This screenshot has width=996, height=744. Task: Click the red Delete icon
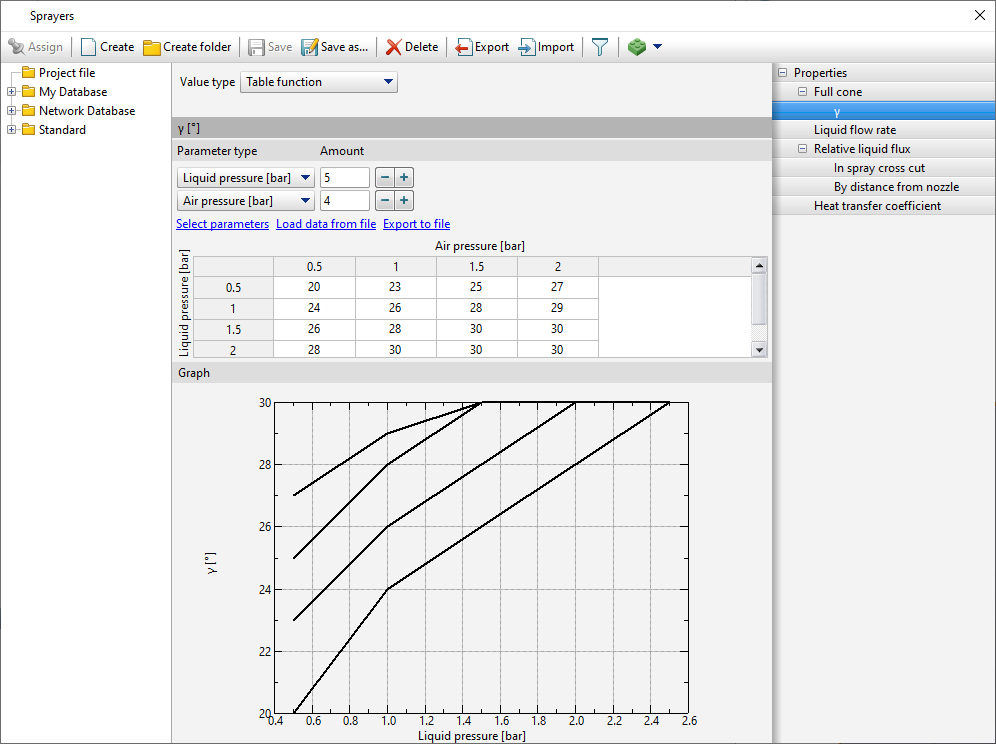394,47
